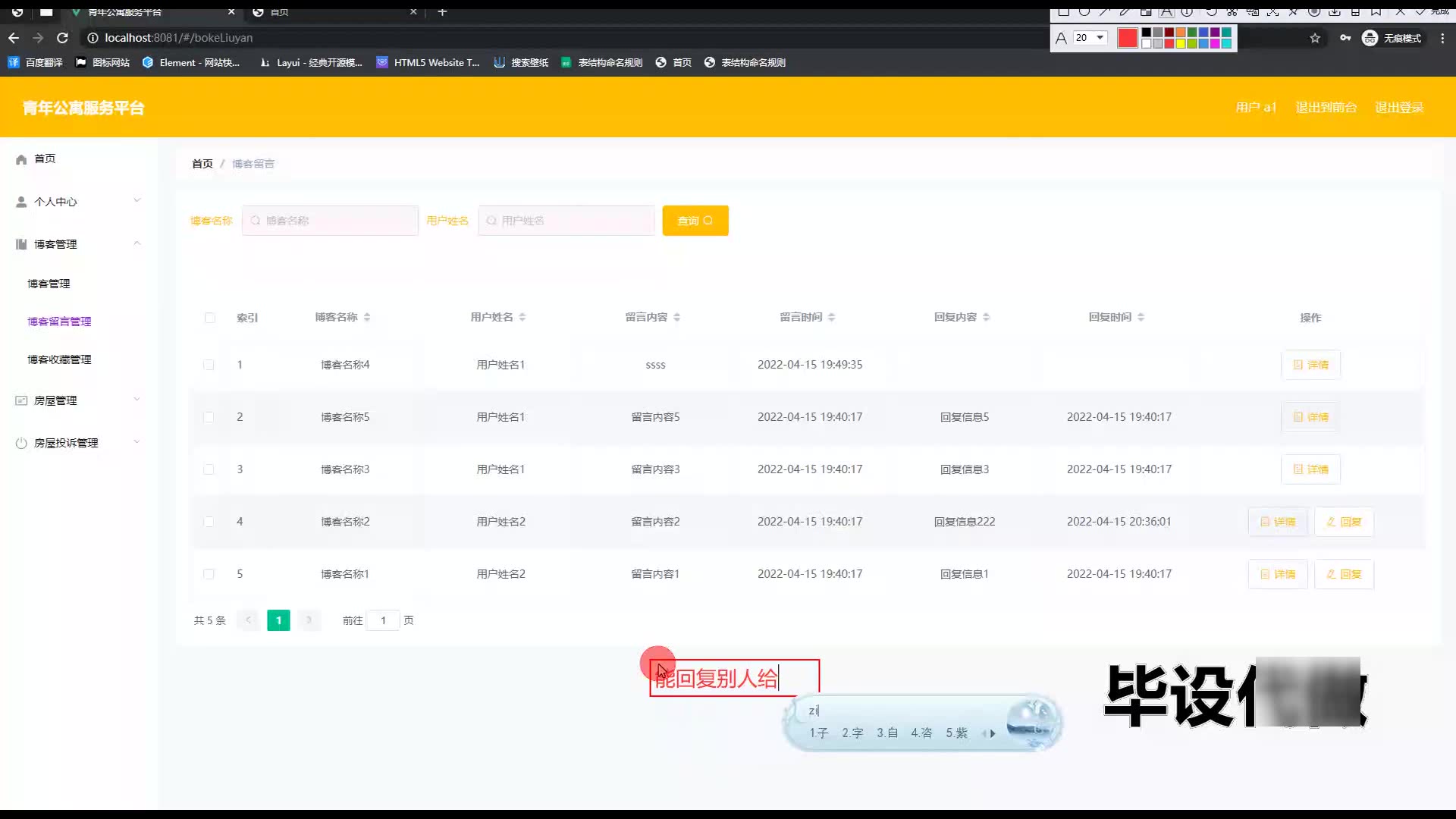Image resolution: width=1456 pixels, height=819 pixels.
Task: Select the text A tool in annotation toolbar
Action: (x=1166, y=11)
